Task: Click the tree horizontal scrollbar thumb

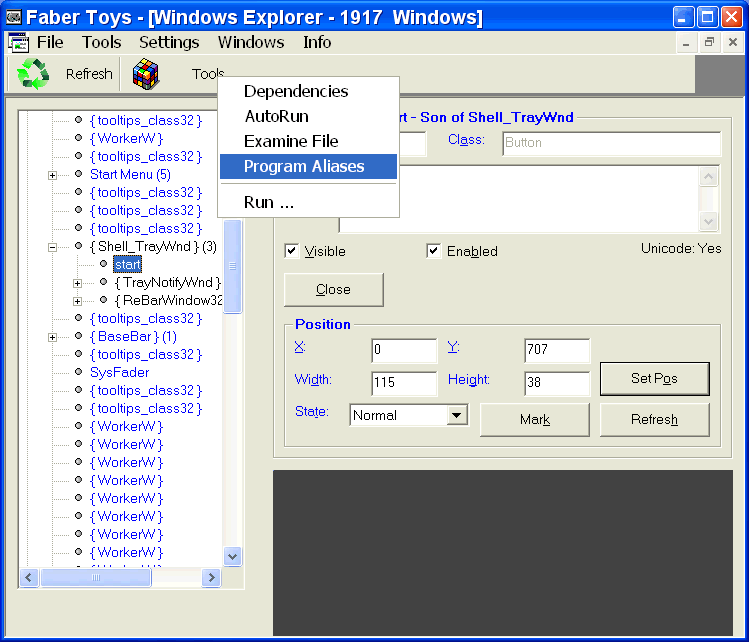Action: (96, 578)
